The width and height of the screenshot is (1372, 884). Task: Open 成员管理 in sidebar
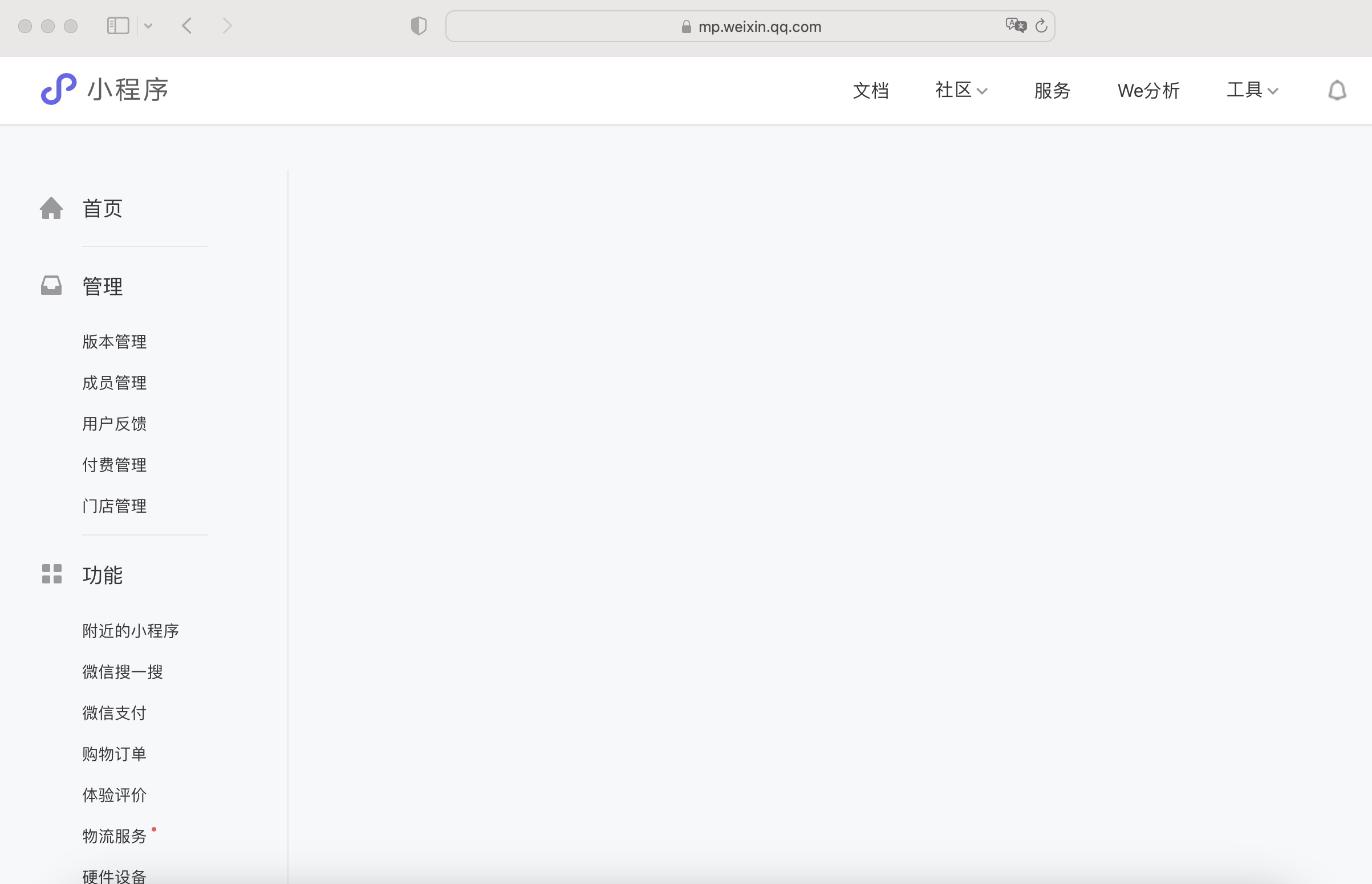point(114,383)
